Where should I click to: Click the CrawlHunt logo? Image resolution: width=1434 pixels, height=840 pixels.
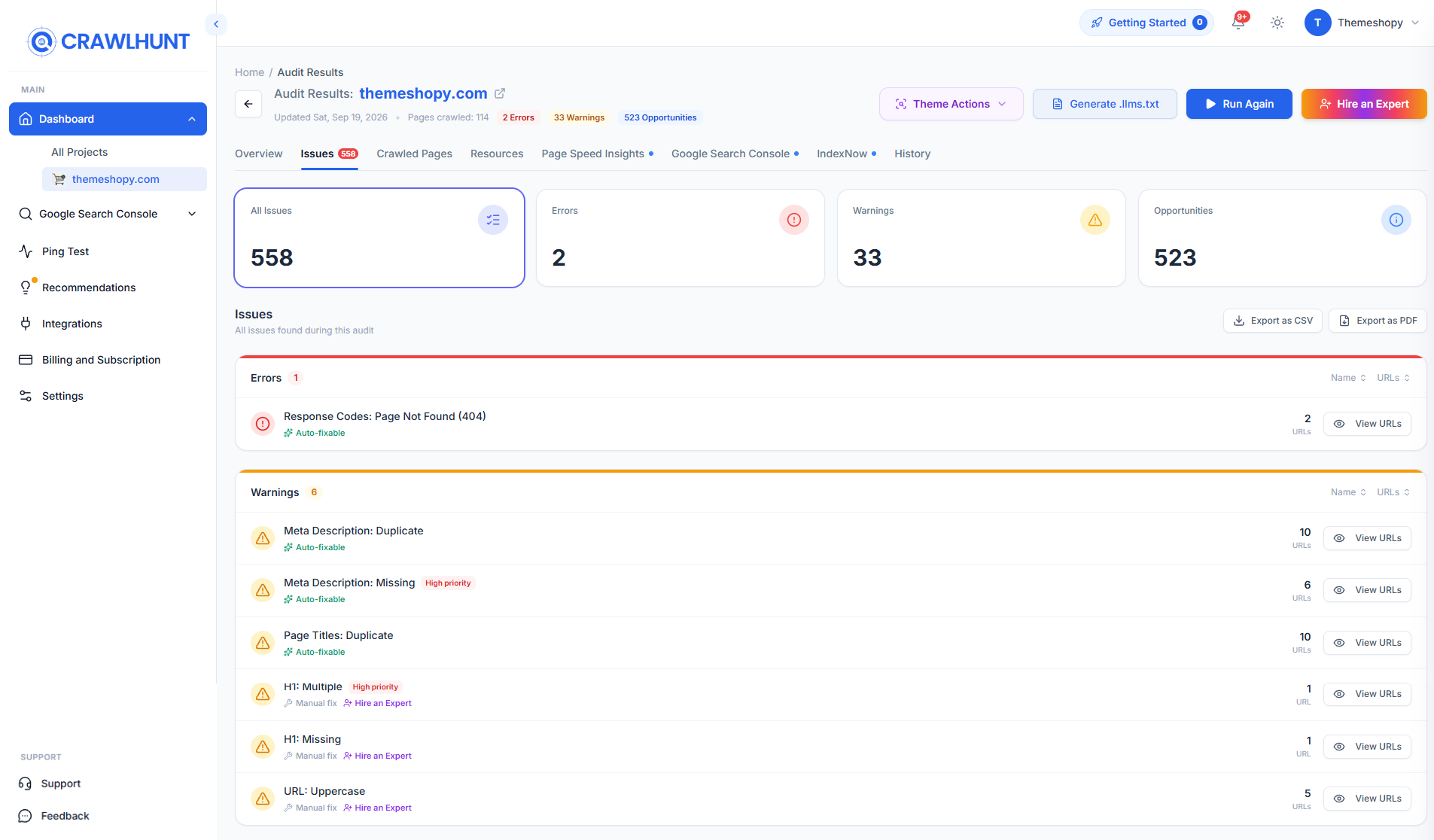[108, 41]
